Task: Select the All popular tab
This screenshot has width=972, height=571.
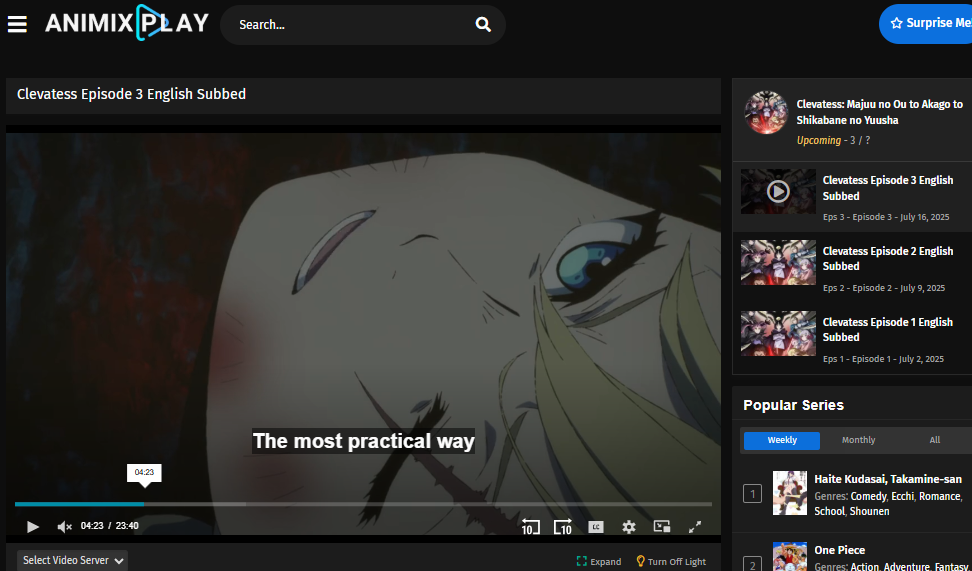Action: [x=935, y=440]
